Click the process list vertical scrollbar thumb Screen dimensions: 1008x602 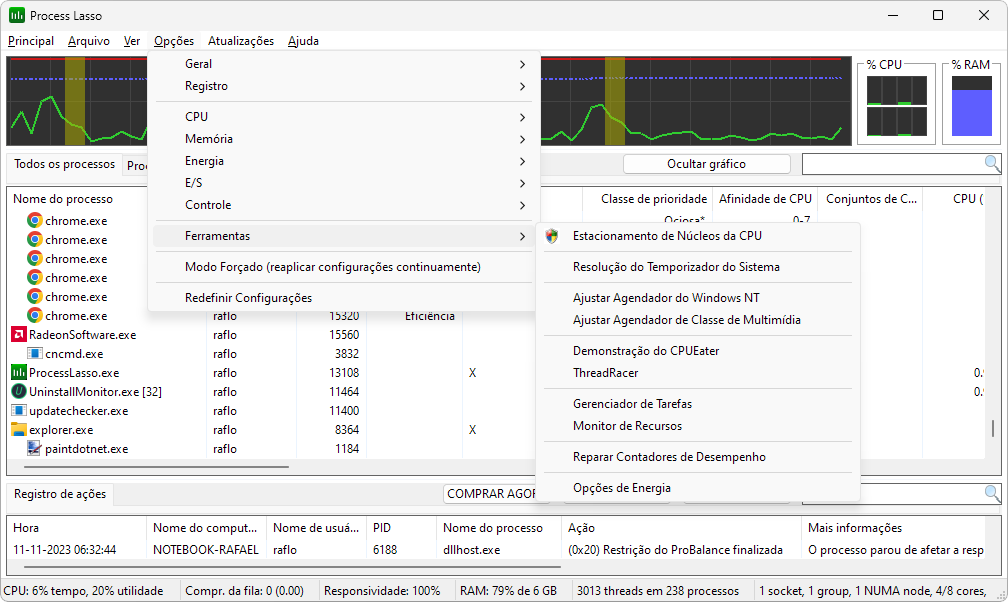click(993, 428)
